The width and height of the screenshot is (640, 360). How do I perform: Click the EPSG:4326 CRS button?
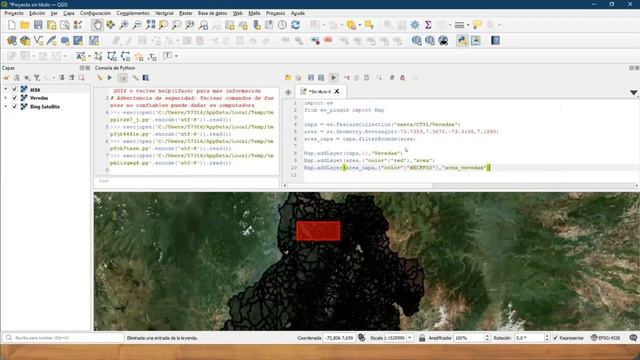coord(605,338)
